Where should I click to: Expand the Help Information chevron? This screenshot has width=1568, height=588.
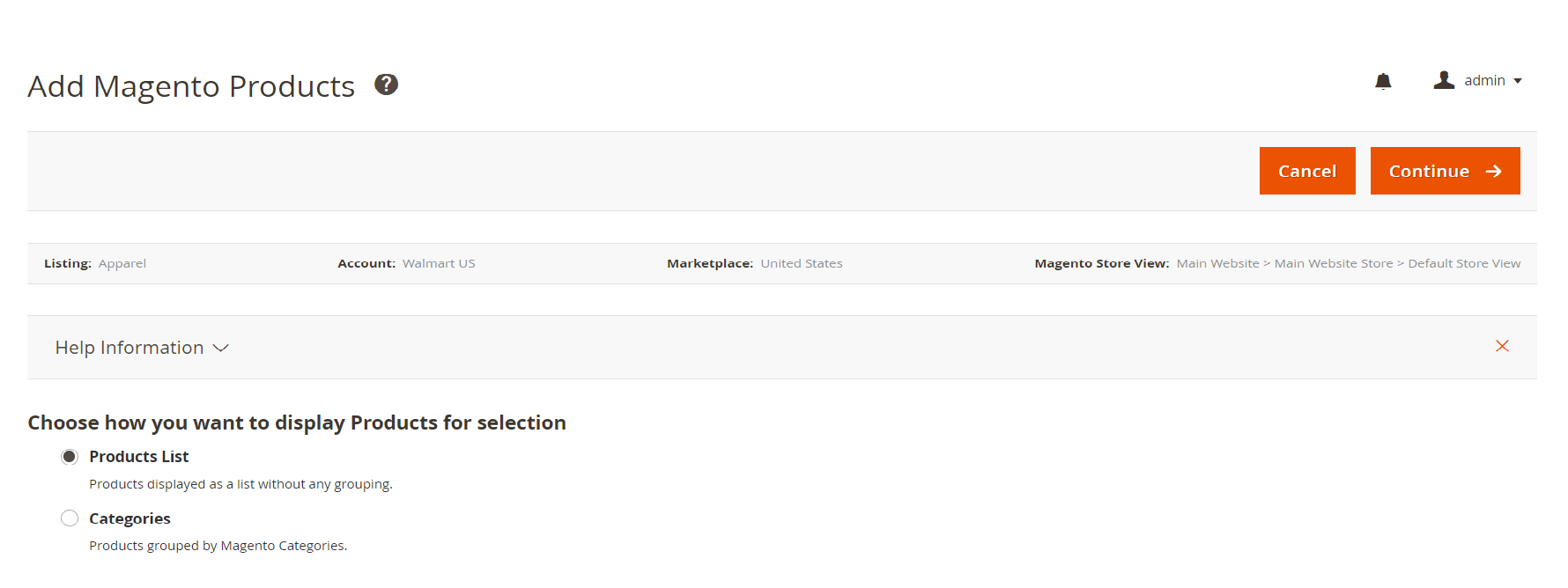coord(221,348)
